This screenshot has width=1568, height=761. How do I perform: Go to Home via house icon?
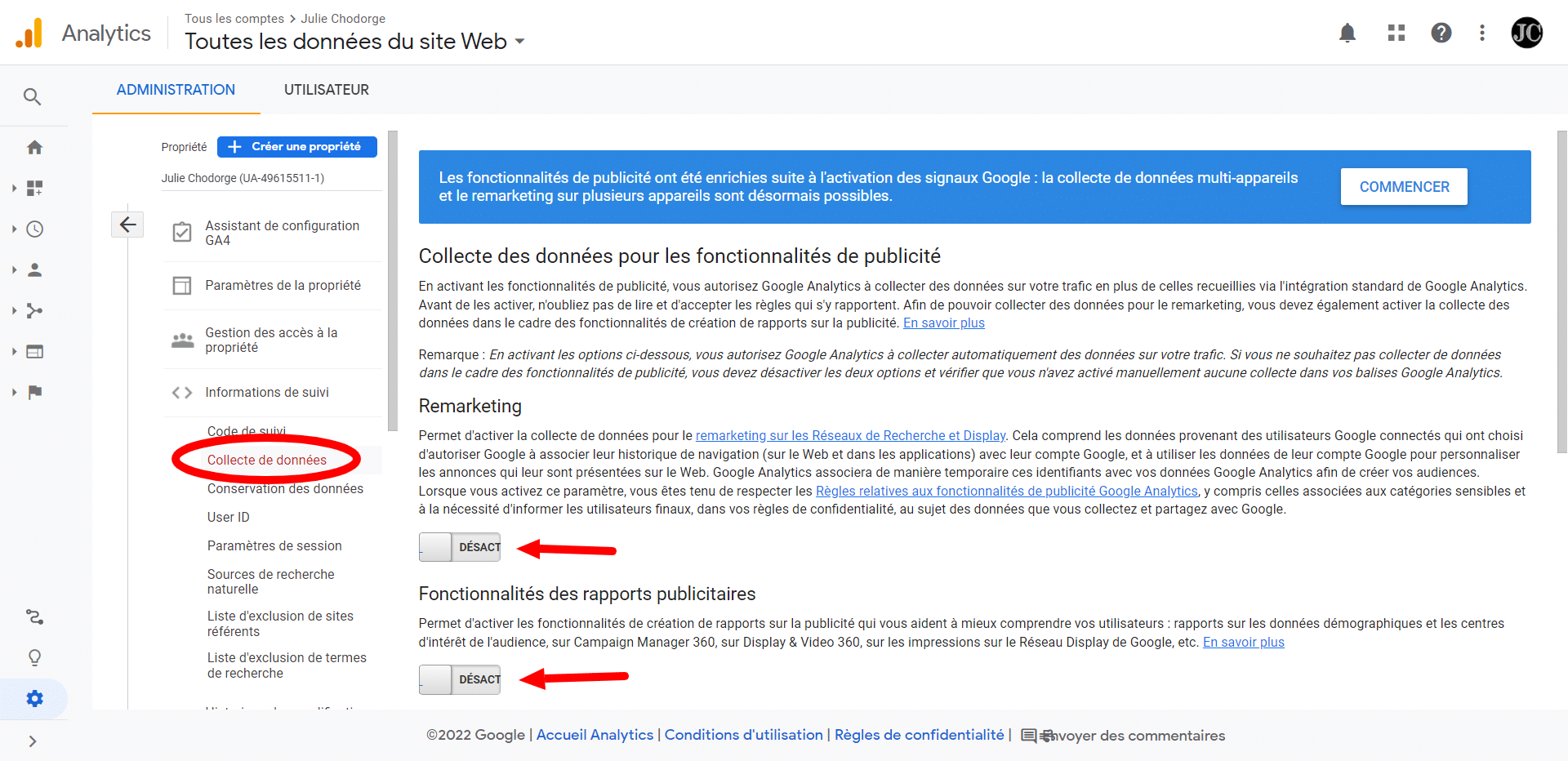pyautogui.click(x=34, y=148)
